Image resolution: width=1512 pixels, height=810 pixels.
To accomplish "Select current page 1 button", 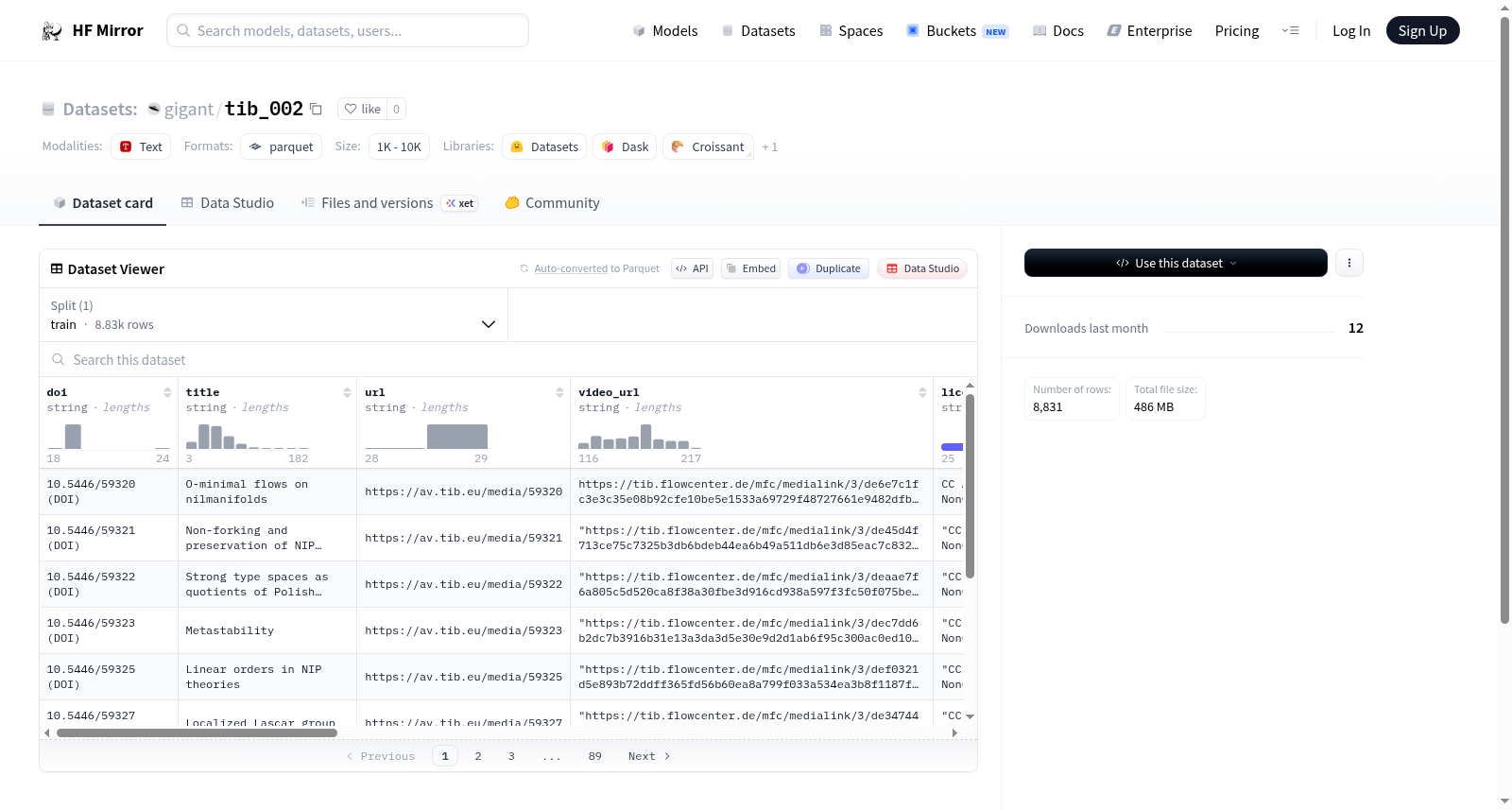I will tap(445, 756).
